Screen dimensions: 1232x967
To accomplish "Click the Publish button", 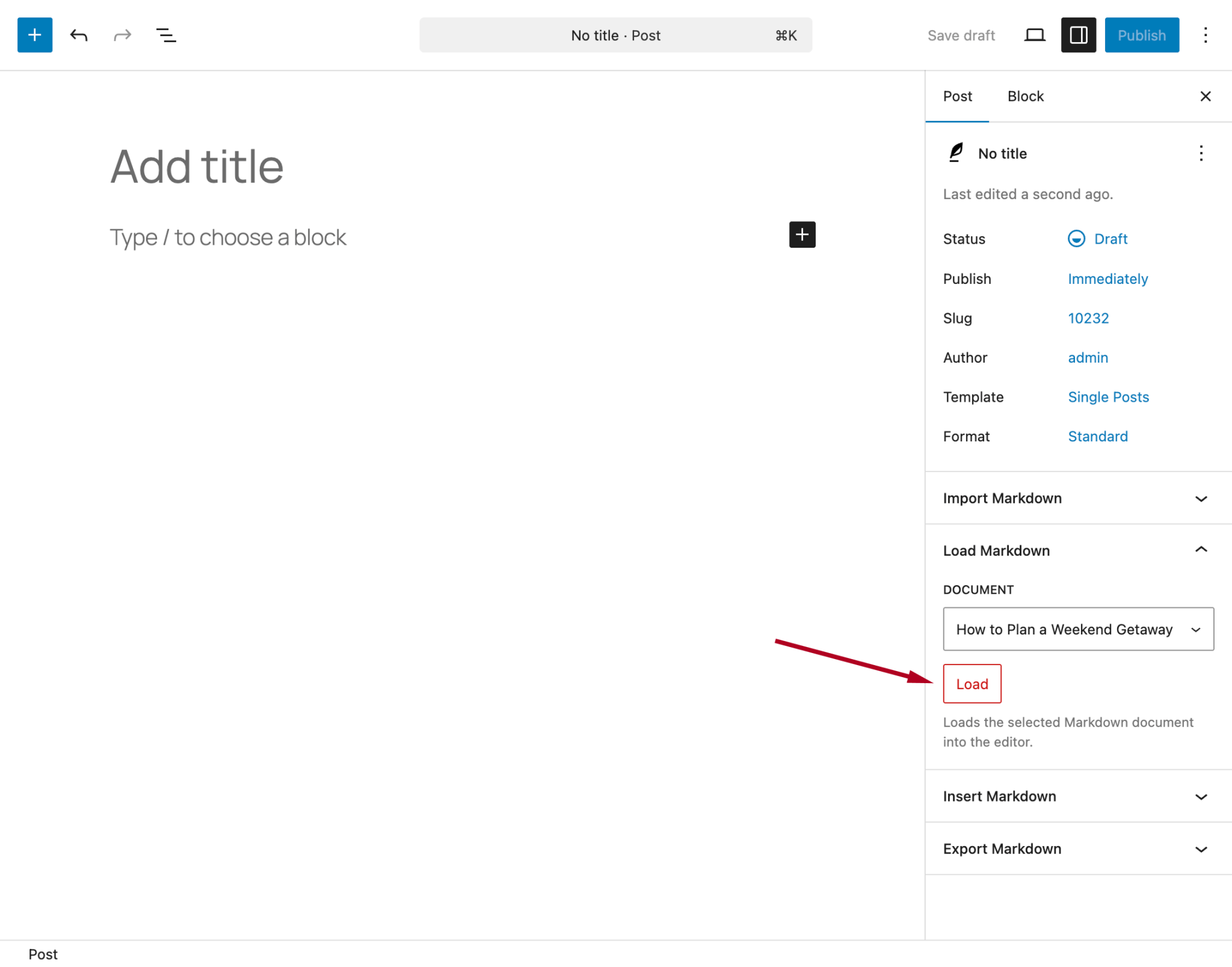I will [1141, 35].
